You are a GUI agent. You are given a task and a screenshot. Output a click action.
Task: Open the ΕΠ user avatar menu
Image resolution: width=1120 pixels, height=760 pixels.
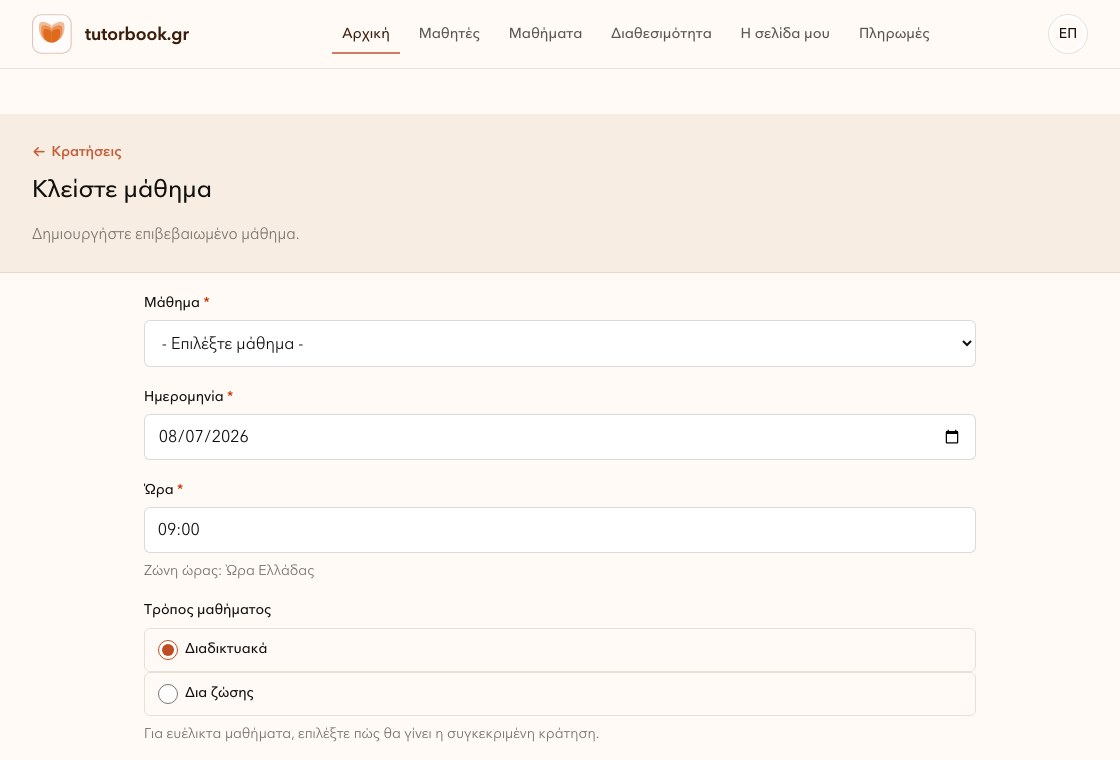click(x=1067, y=34)
